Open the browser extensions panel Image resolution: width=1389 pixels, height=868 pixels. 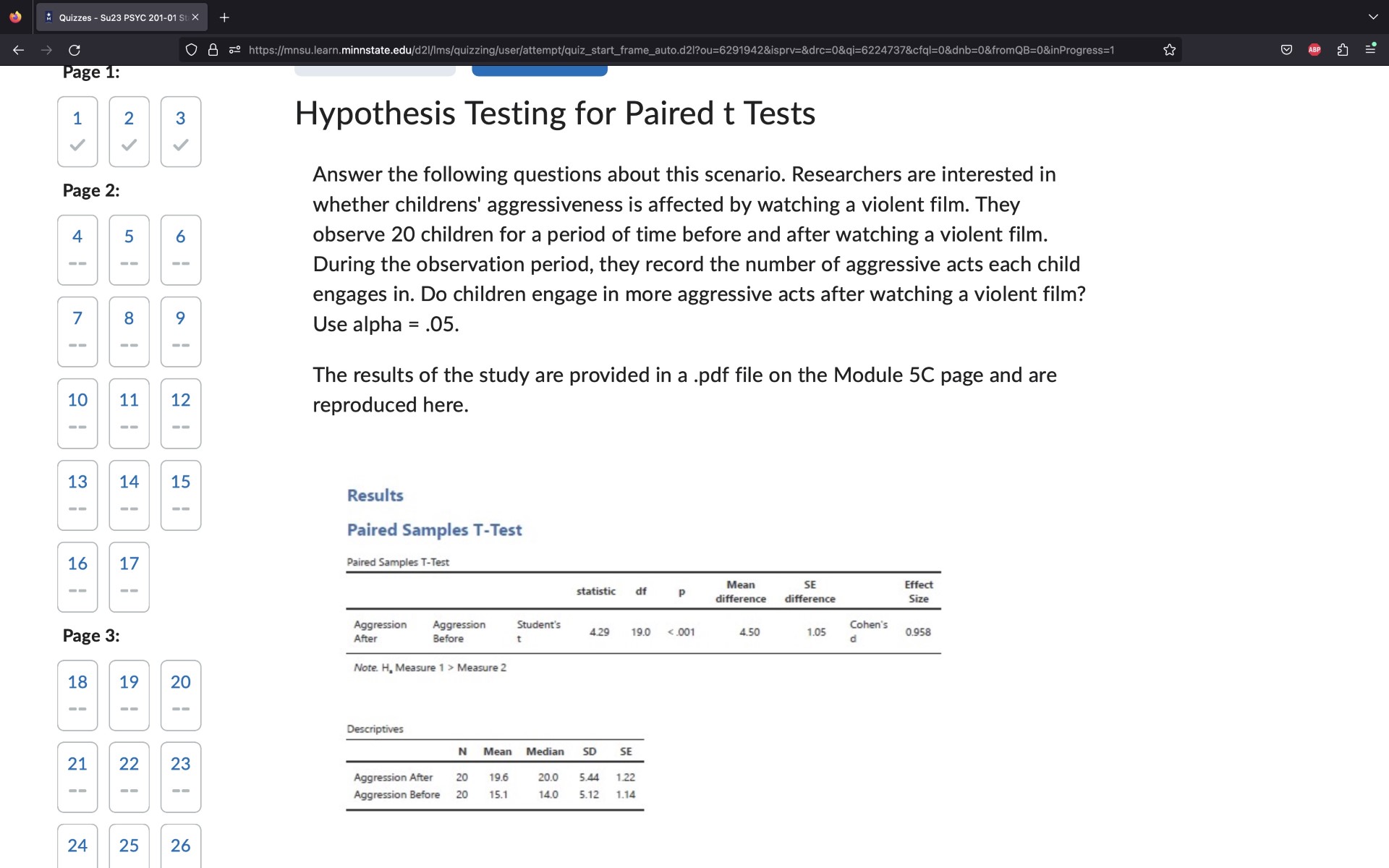coord(1342,50)
